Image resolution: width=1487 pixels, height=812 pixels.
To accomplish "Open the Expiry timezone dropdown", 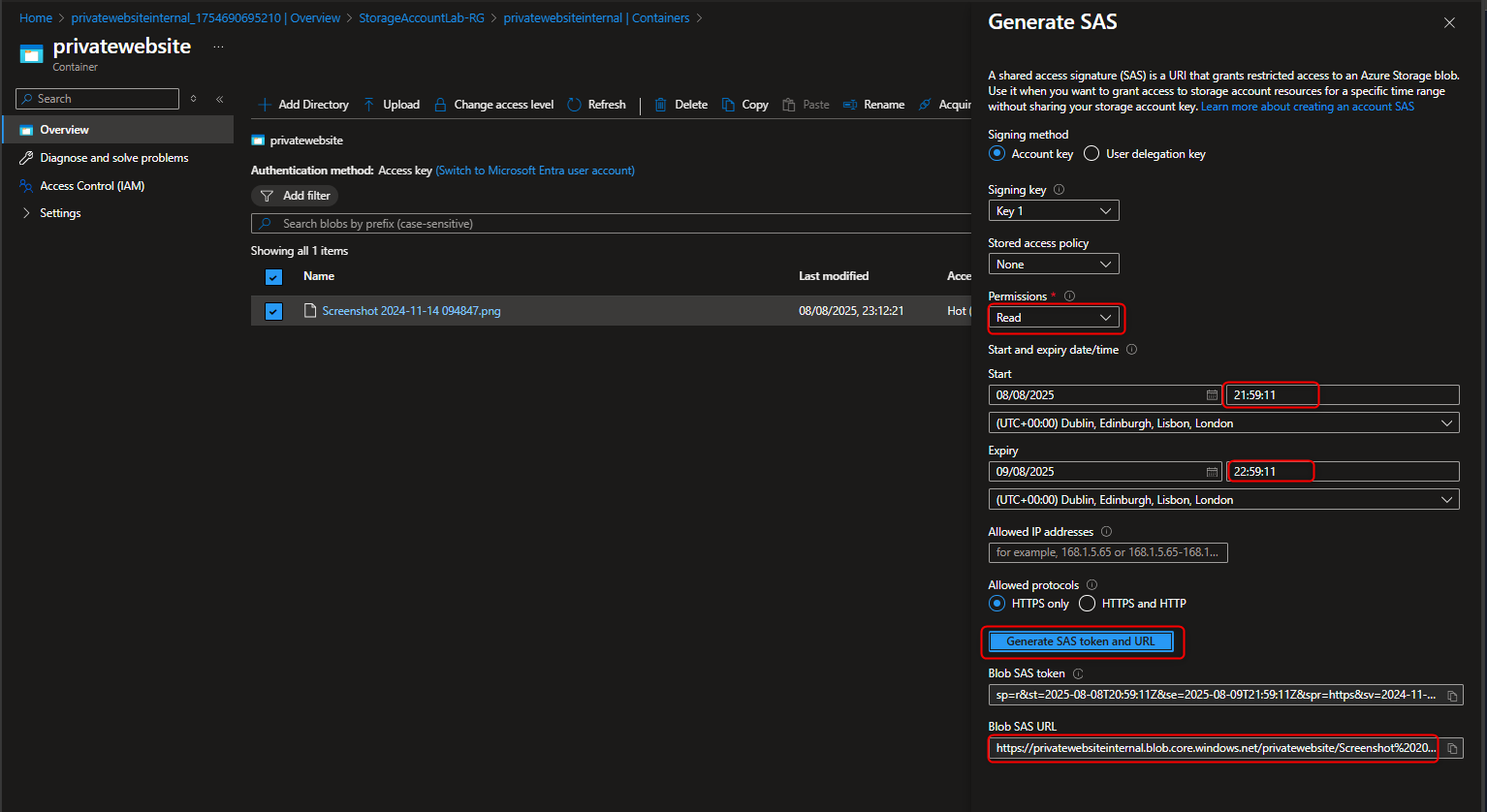I will tap(1222, 499).
